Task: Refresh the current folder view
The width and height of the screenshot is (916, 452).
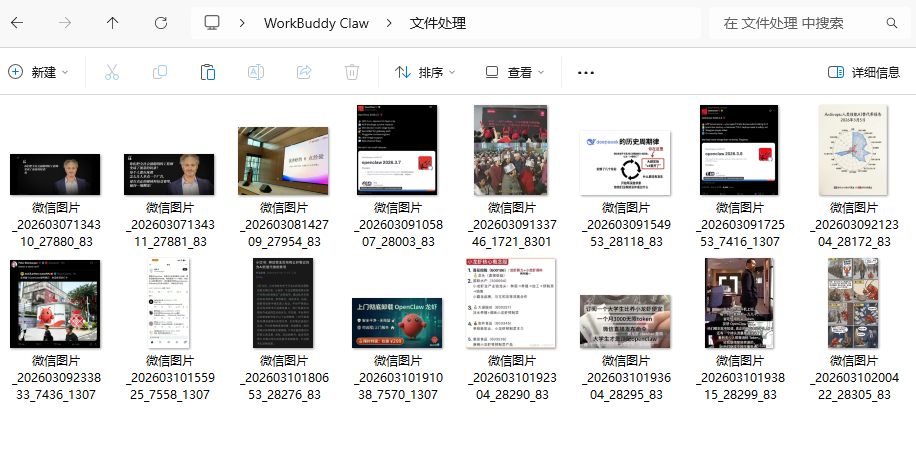Action: coord(161,23)
